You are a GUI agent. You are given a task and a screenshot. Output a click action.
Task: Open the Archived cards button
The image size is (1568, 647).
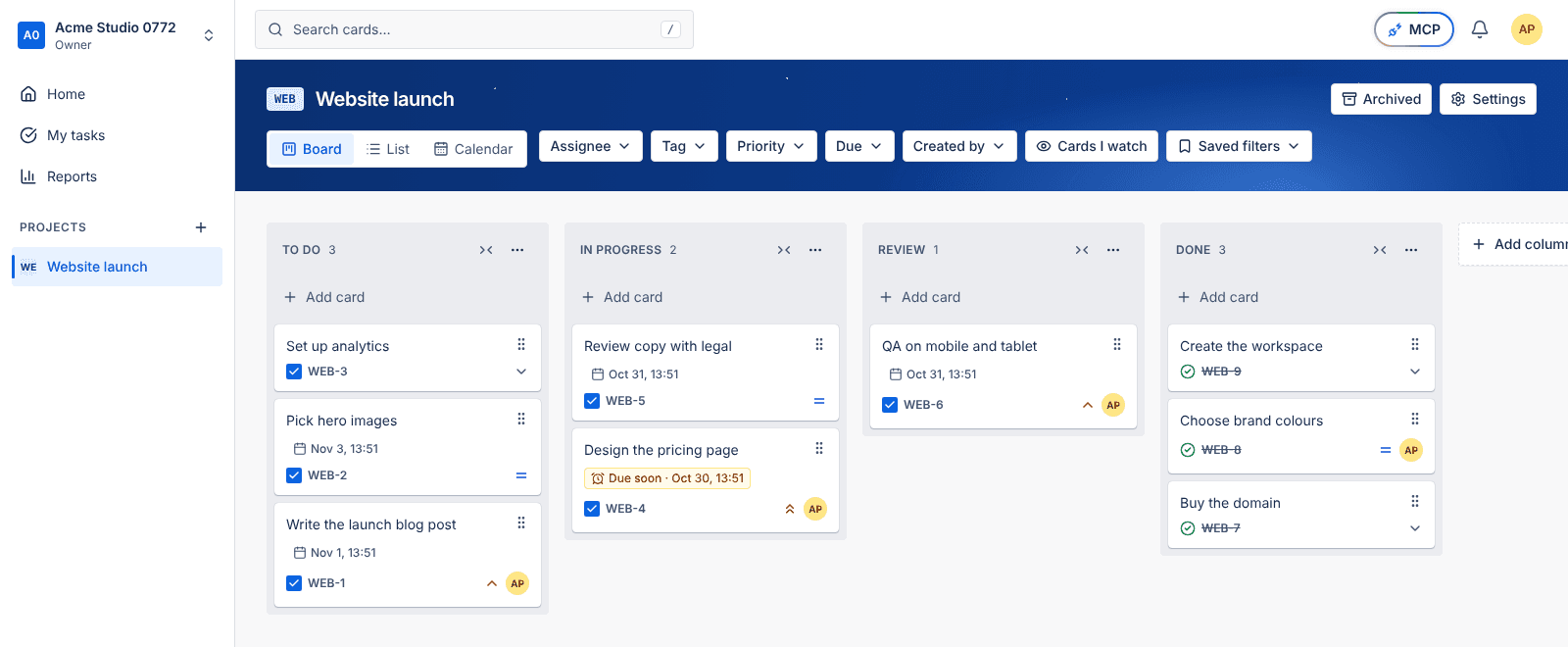pos(1381,99)
